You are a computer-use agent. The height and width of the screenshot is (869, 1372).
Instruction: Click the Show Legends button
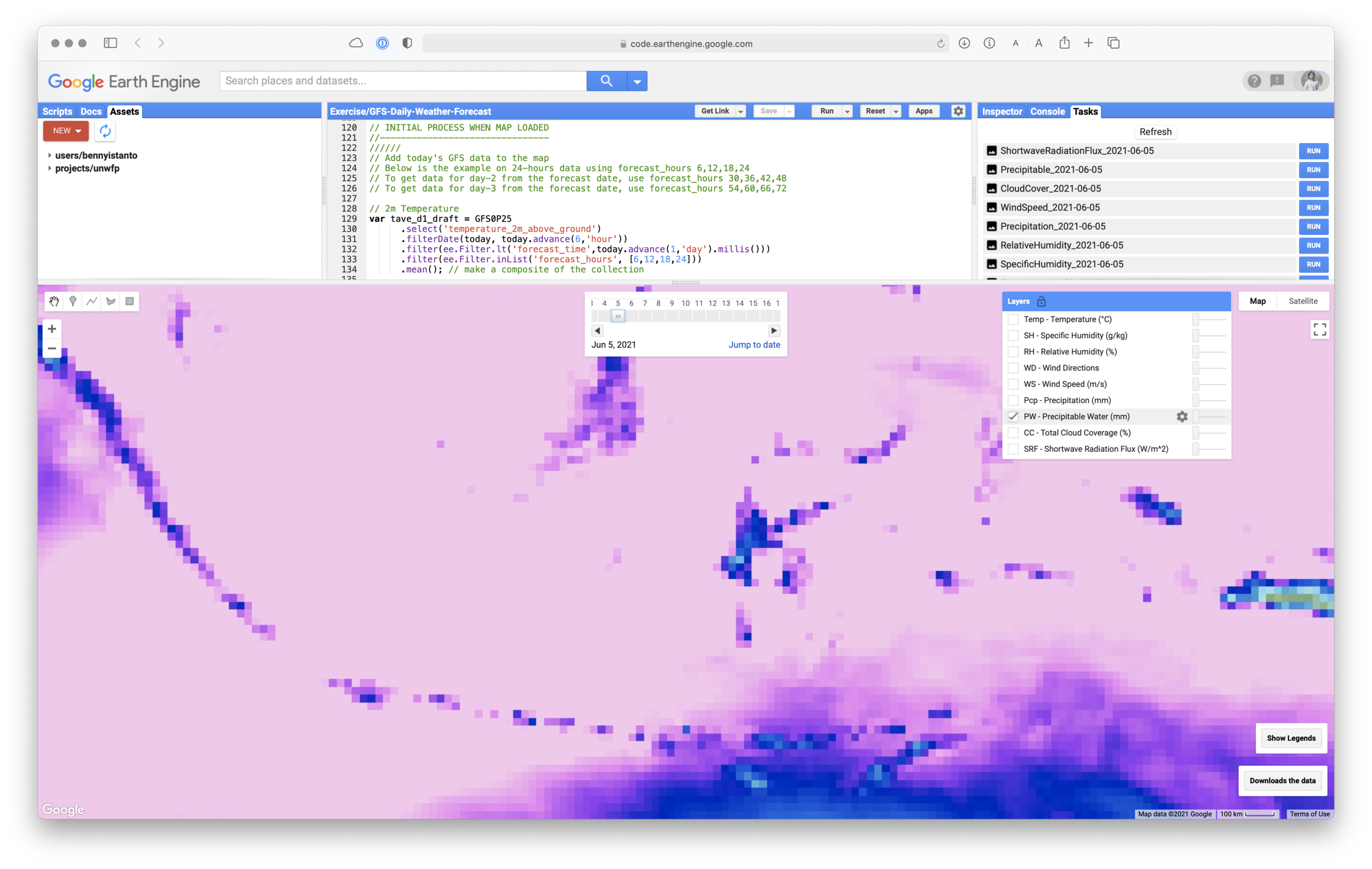tap(1291, 738)
